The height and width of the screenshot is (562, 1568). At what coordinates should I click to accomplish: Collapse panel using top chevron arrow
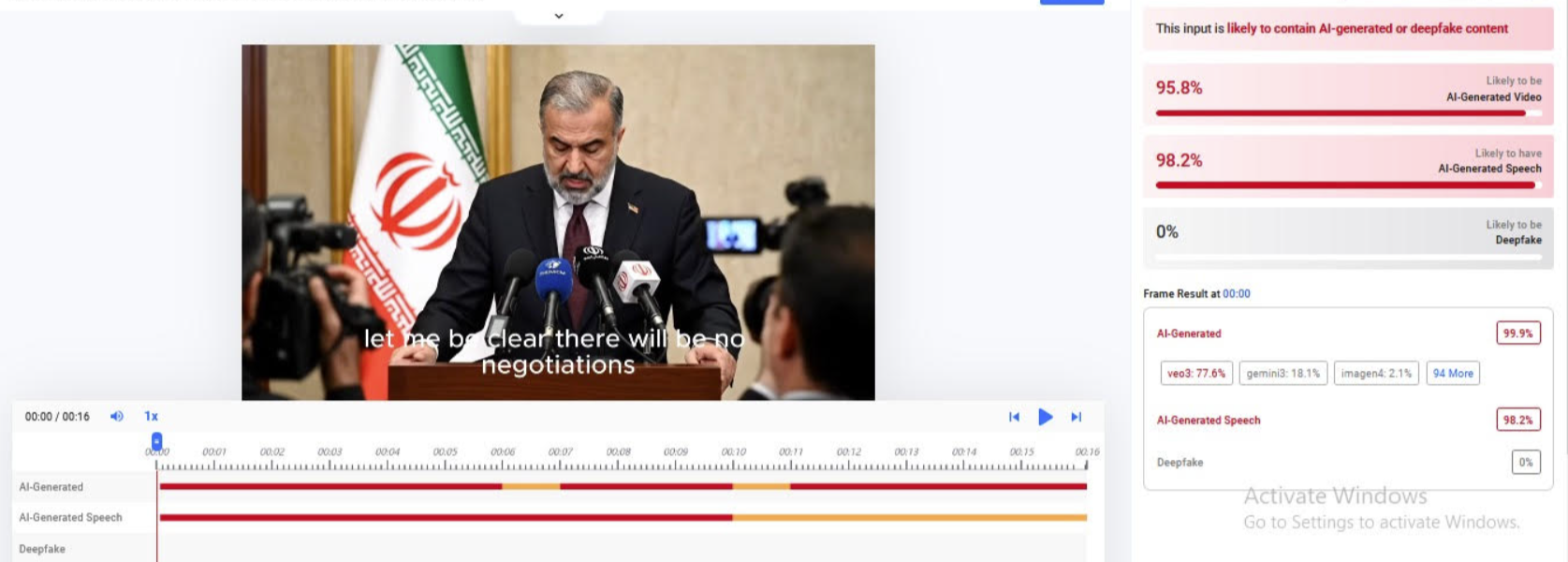point(559,16)
